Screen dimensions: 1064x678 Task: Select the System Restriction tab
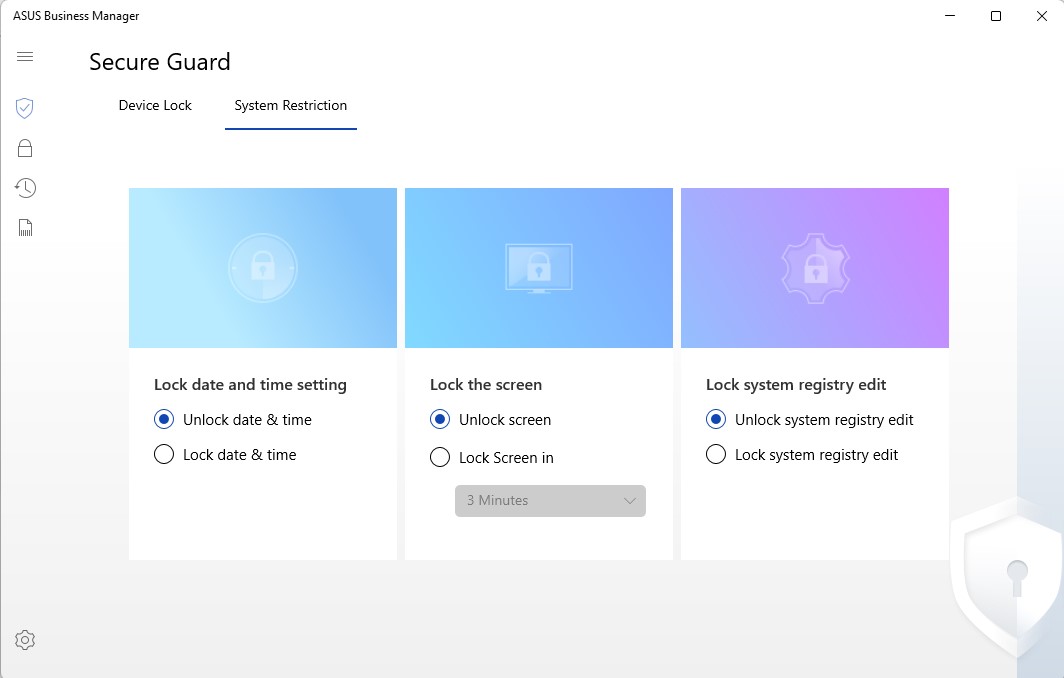point(291,105)
